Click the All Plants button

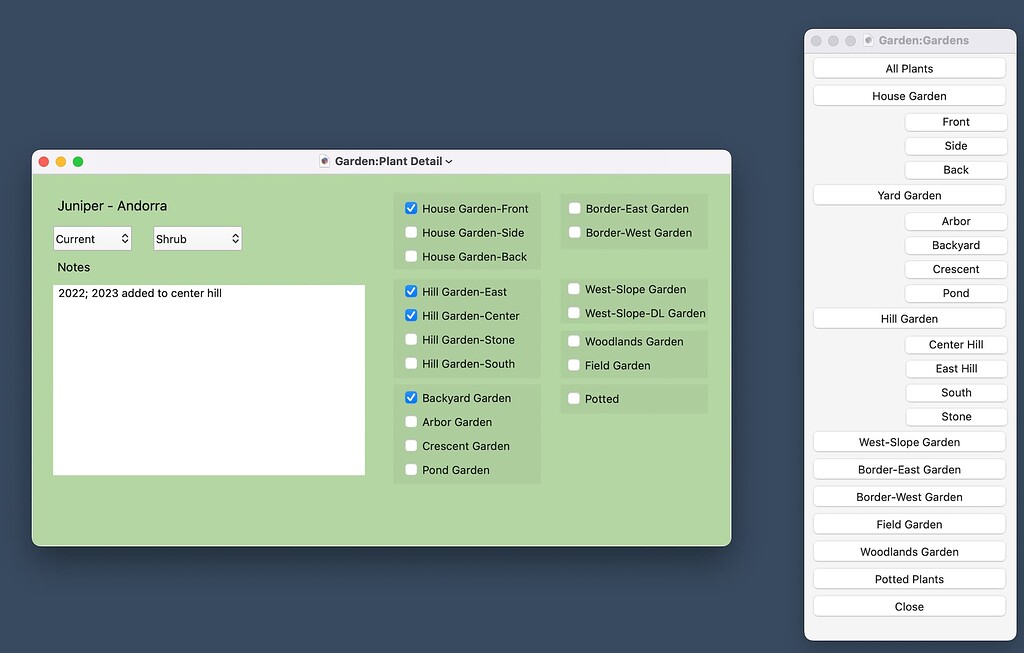pos(908,67)
